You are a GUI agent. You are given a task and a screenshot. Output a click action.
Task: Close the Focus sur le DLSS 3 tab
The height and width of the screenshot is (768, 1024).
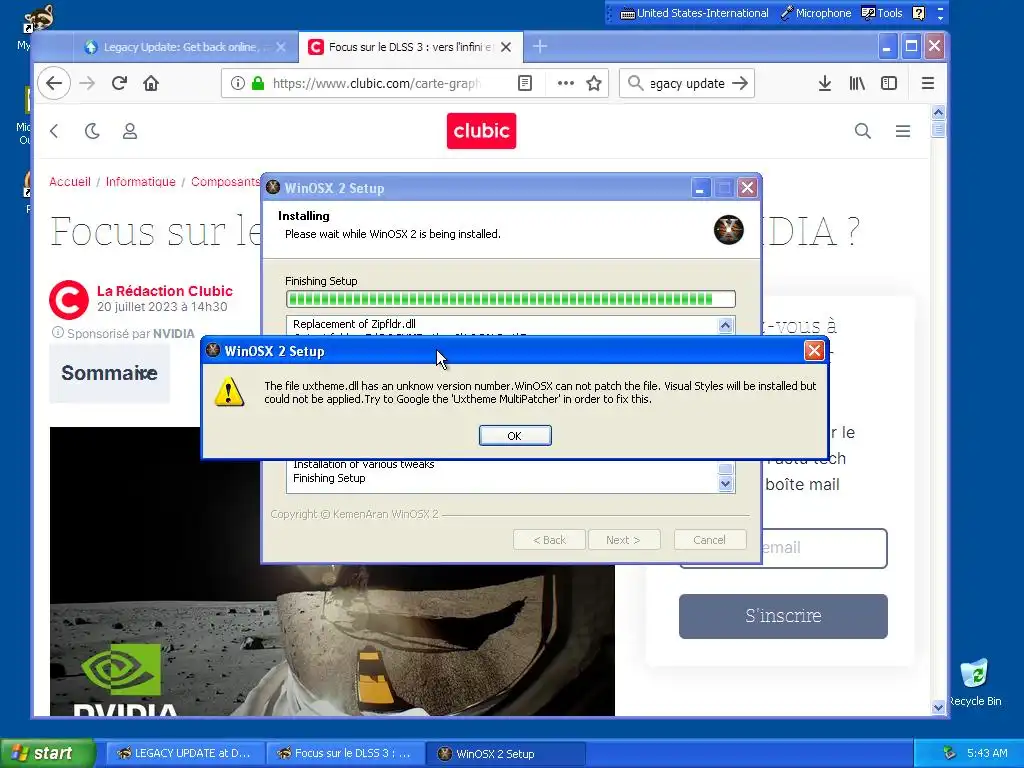pyautogui.click(x=506, y=47)
